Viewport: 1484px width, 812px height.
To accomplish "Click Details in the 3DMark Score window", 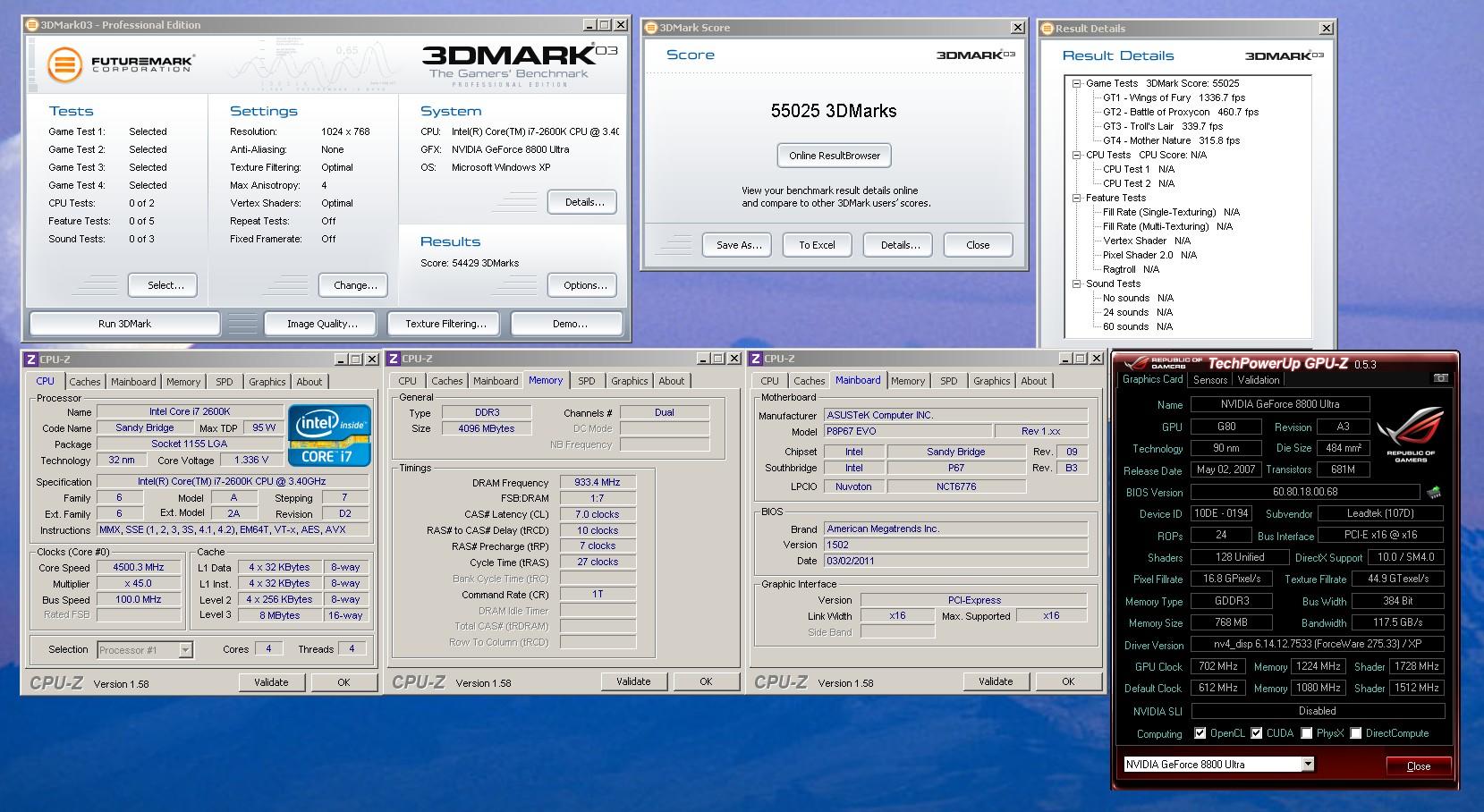I will [x=900, y=245].
